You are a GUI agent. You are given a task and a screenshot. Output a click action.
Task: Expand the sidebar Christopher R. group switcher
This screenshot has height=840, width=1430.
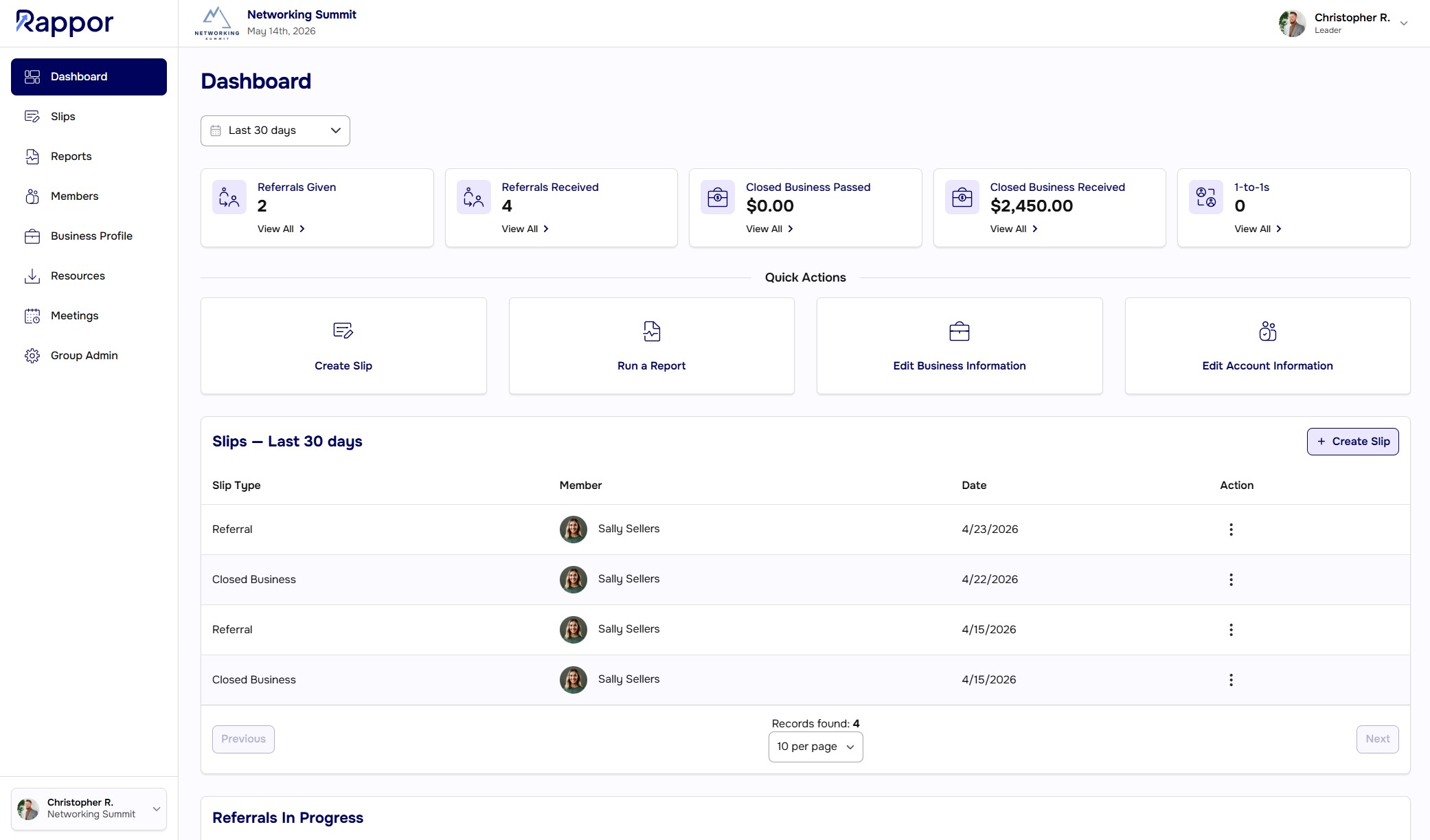click(x=89, y=808)
